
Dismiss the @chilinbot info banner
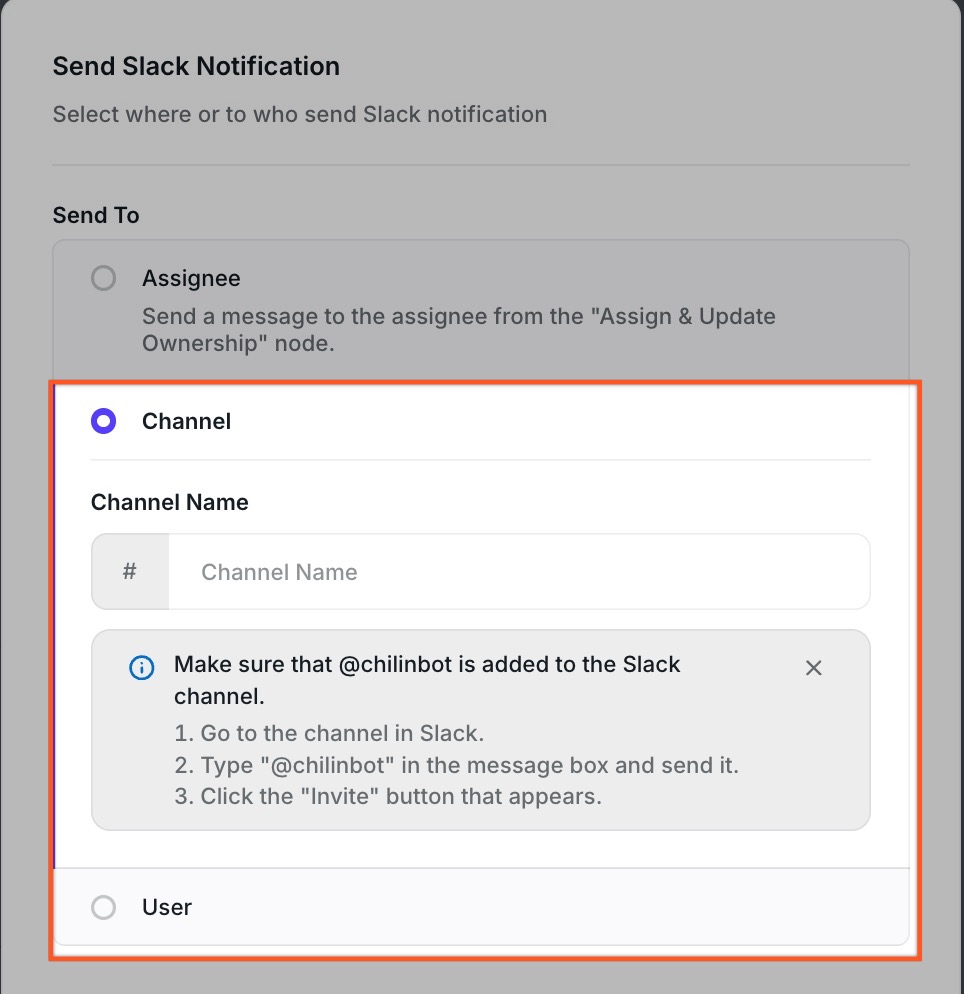(x=814, y=668)
